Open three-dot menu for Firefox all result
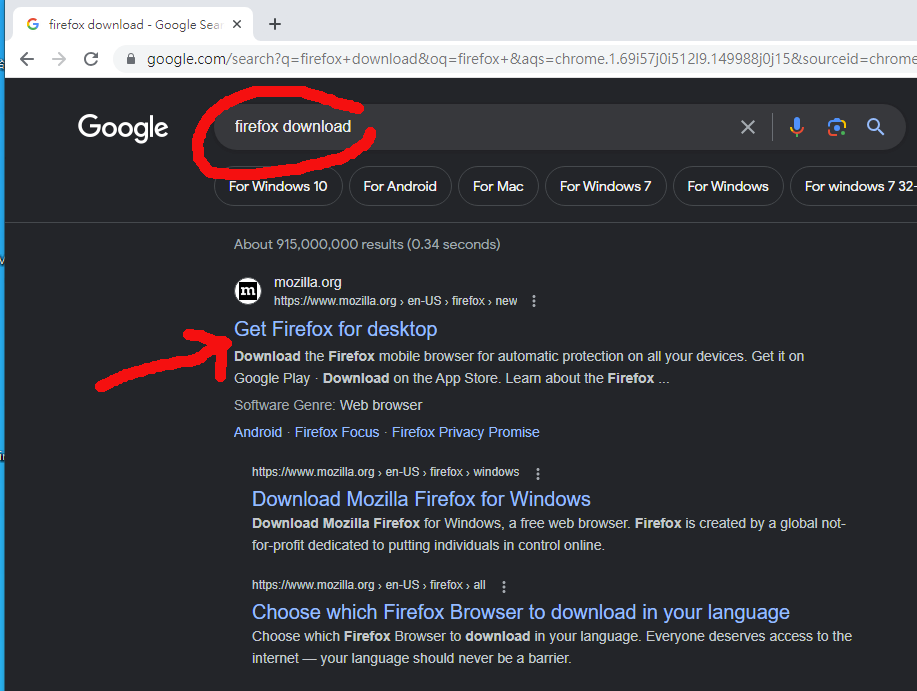 [x=504, y=586]
